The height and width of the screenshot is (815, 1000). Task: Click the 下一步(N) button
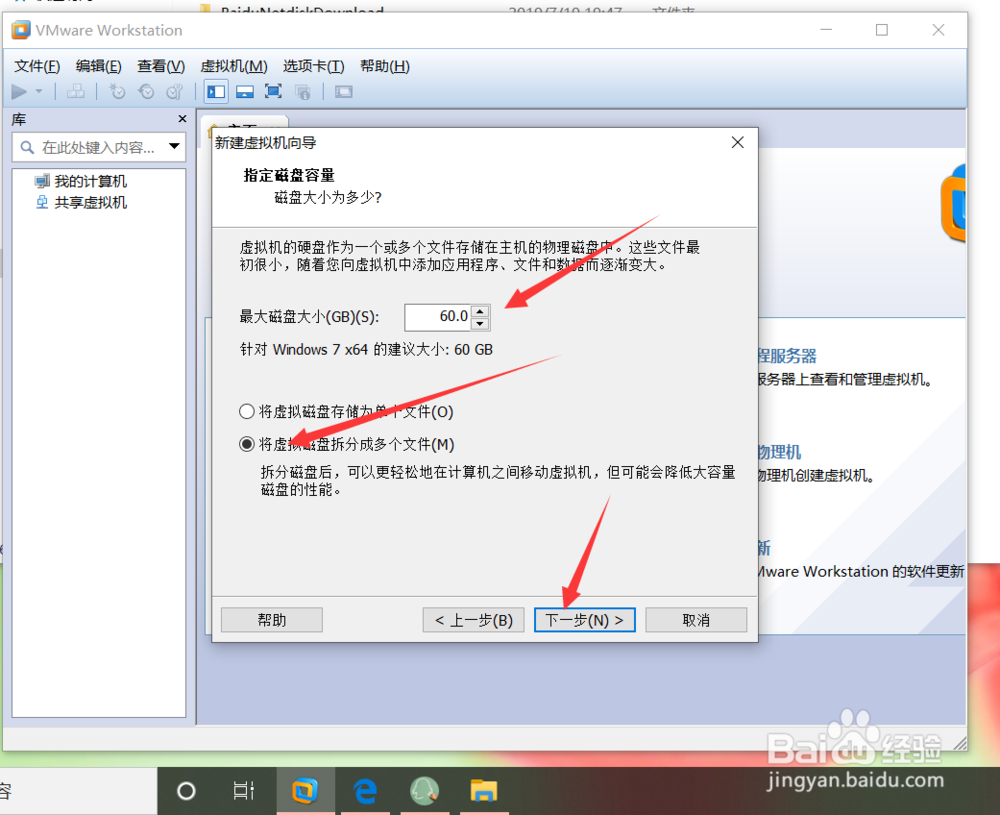[584, 619]
